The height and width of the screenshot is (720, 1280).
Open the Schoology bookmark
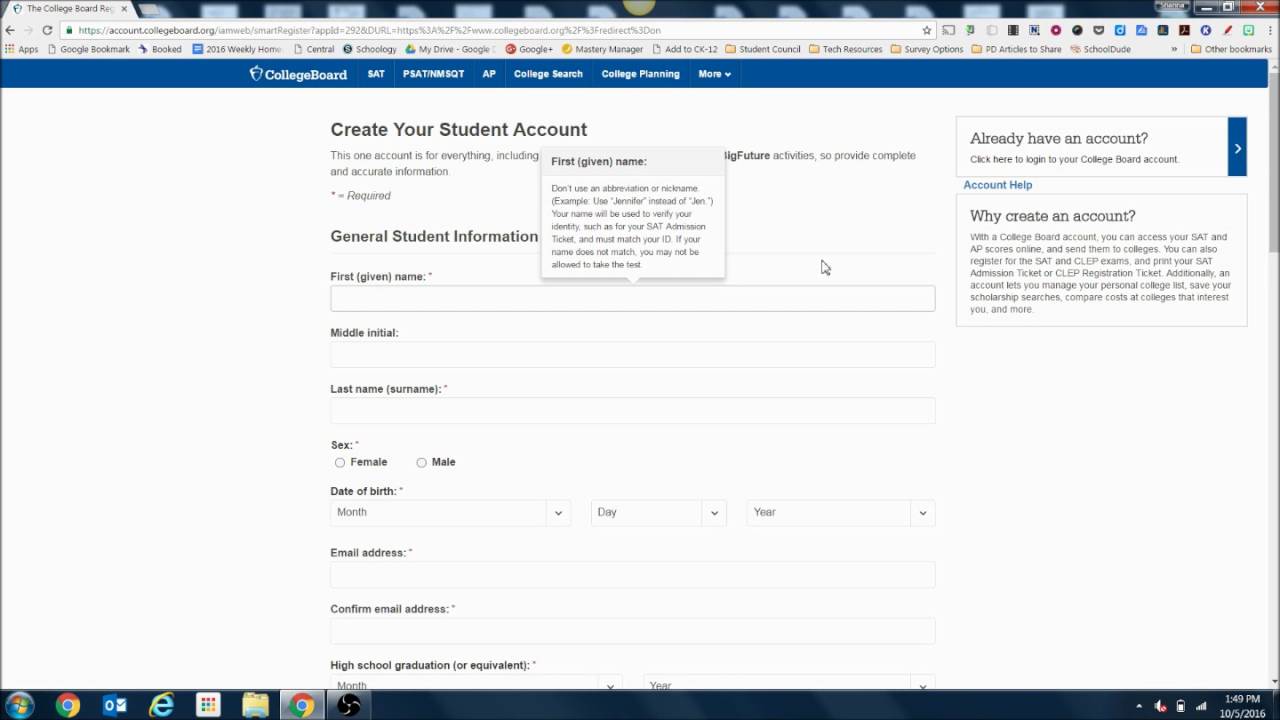point(369,49)
